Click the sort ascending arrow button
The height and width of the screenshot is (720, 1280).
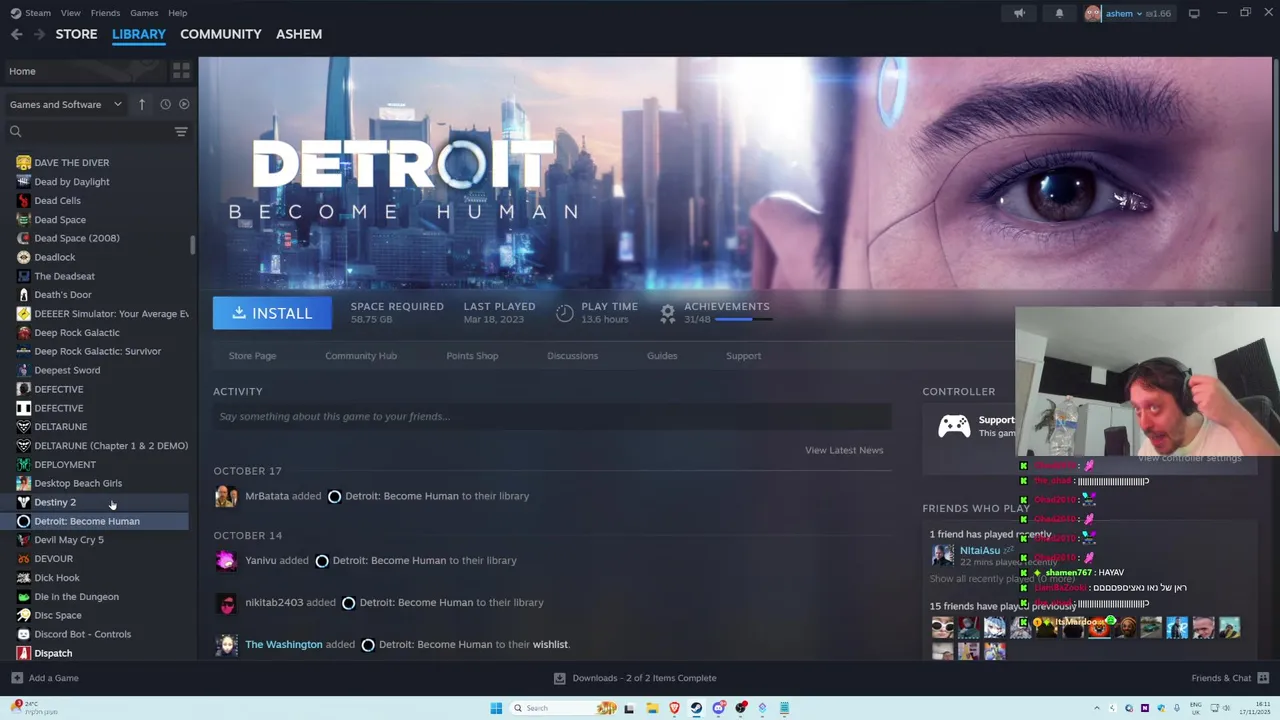(142, 104)
